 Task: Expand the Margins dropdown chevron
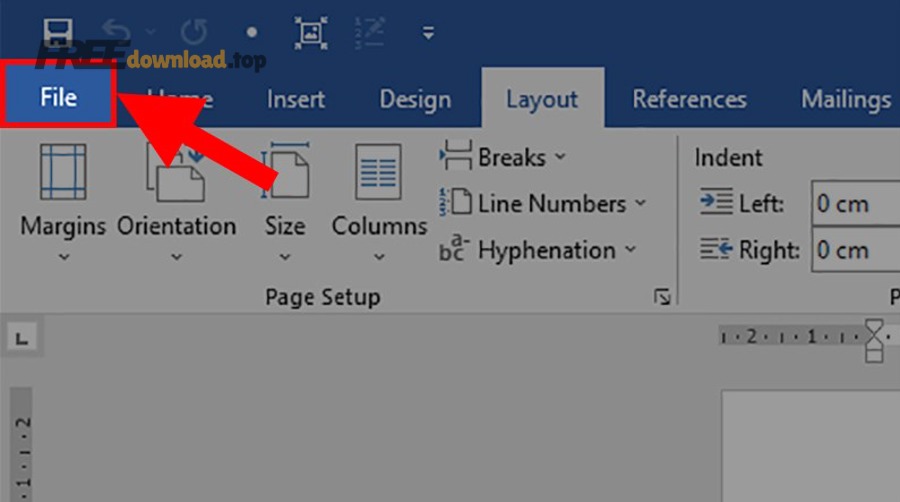point(64,257)
